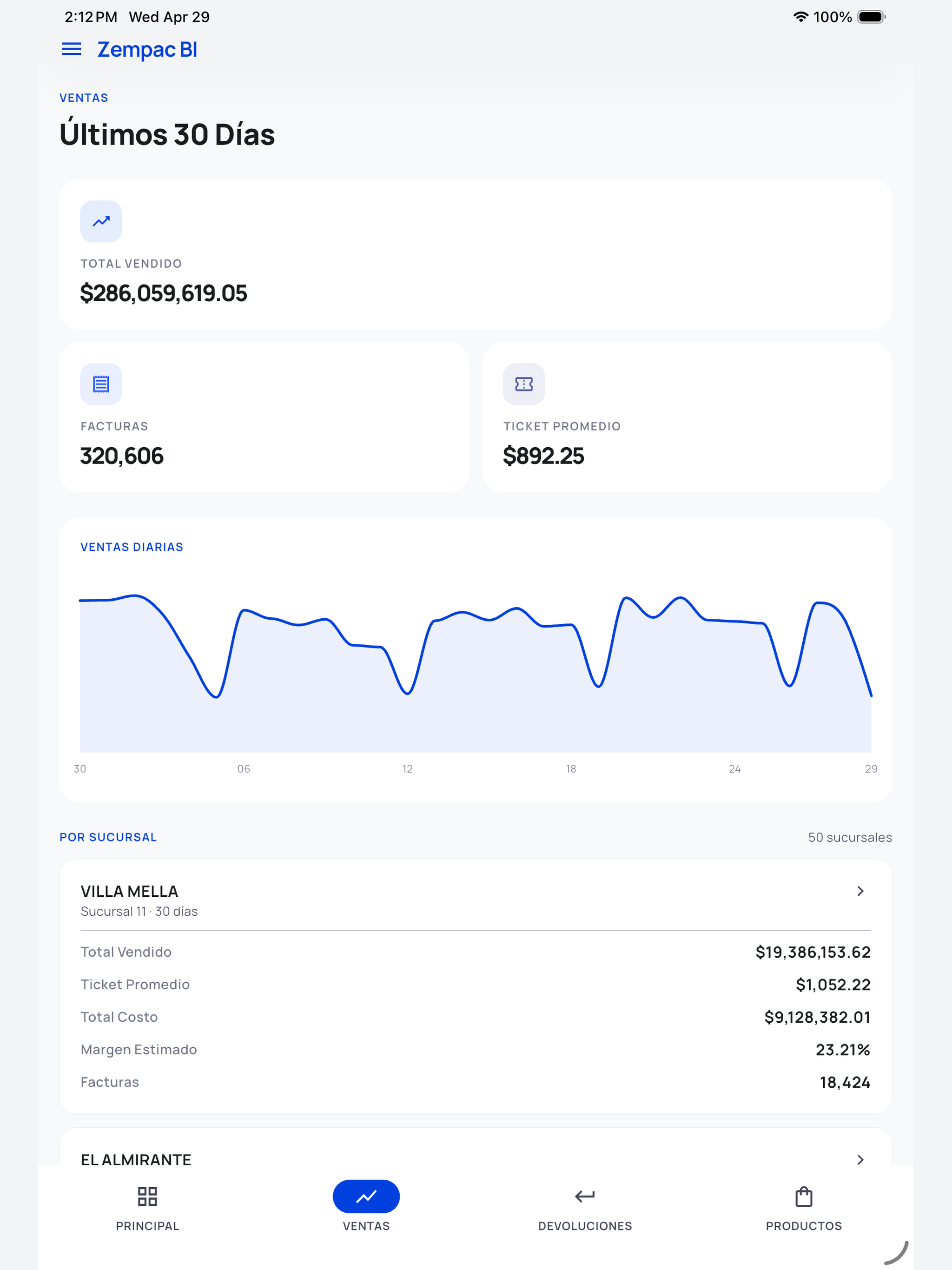The height and width of the screenshot is (1270, 952).
Task: Tap the 'Últimos 30 Días' page heading
Action: [167, 133]
